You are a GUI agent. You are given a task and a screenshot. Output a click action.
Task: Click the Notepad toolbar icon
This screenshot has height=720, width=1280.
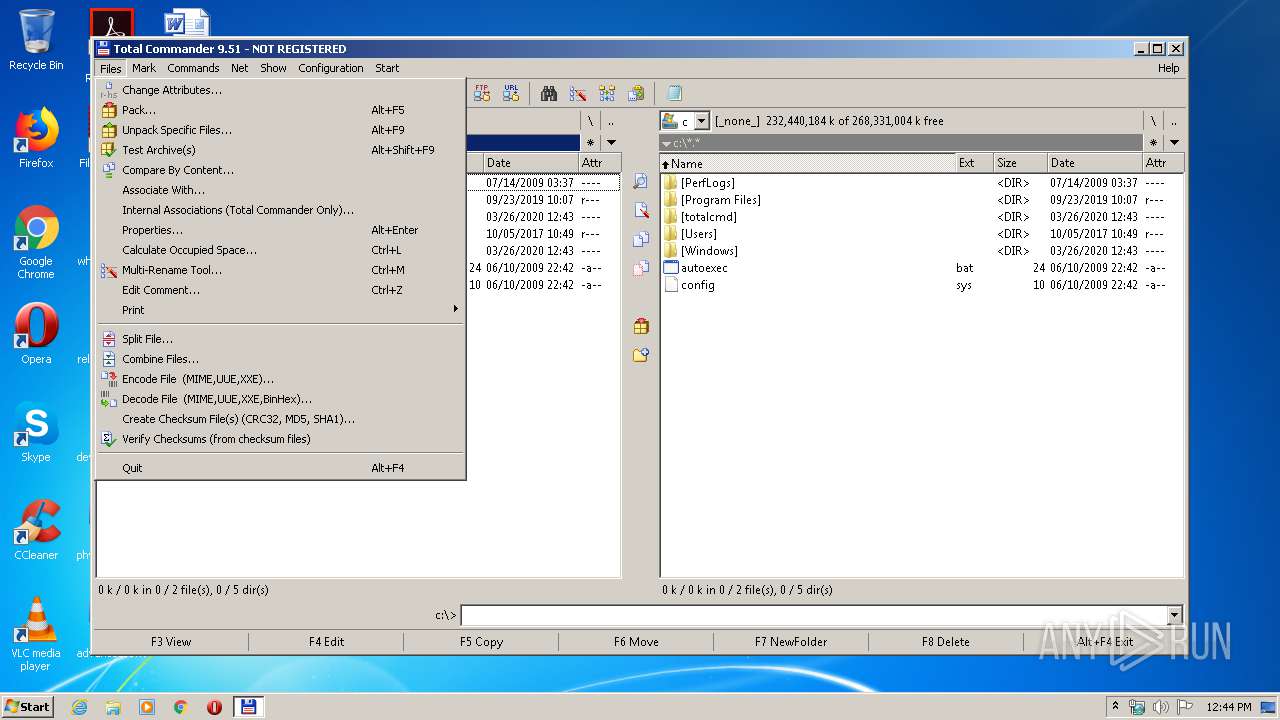click(x=674, y=93)
